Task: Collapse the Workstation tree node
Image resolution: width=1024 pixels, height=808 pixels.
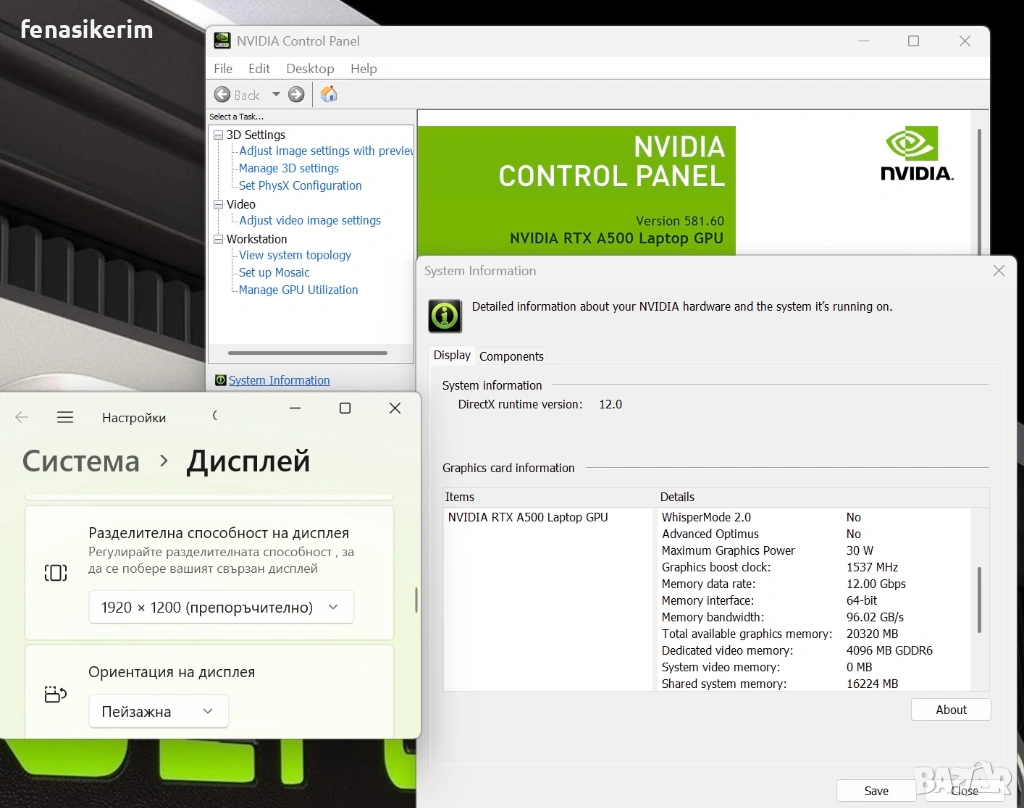Action: (x=218, y=240)
